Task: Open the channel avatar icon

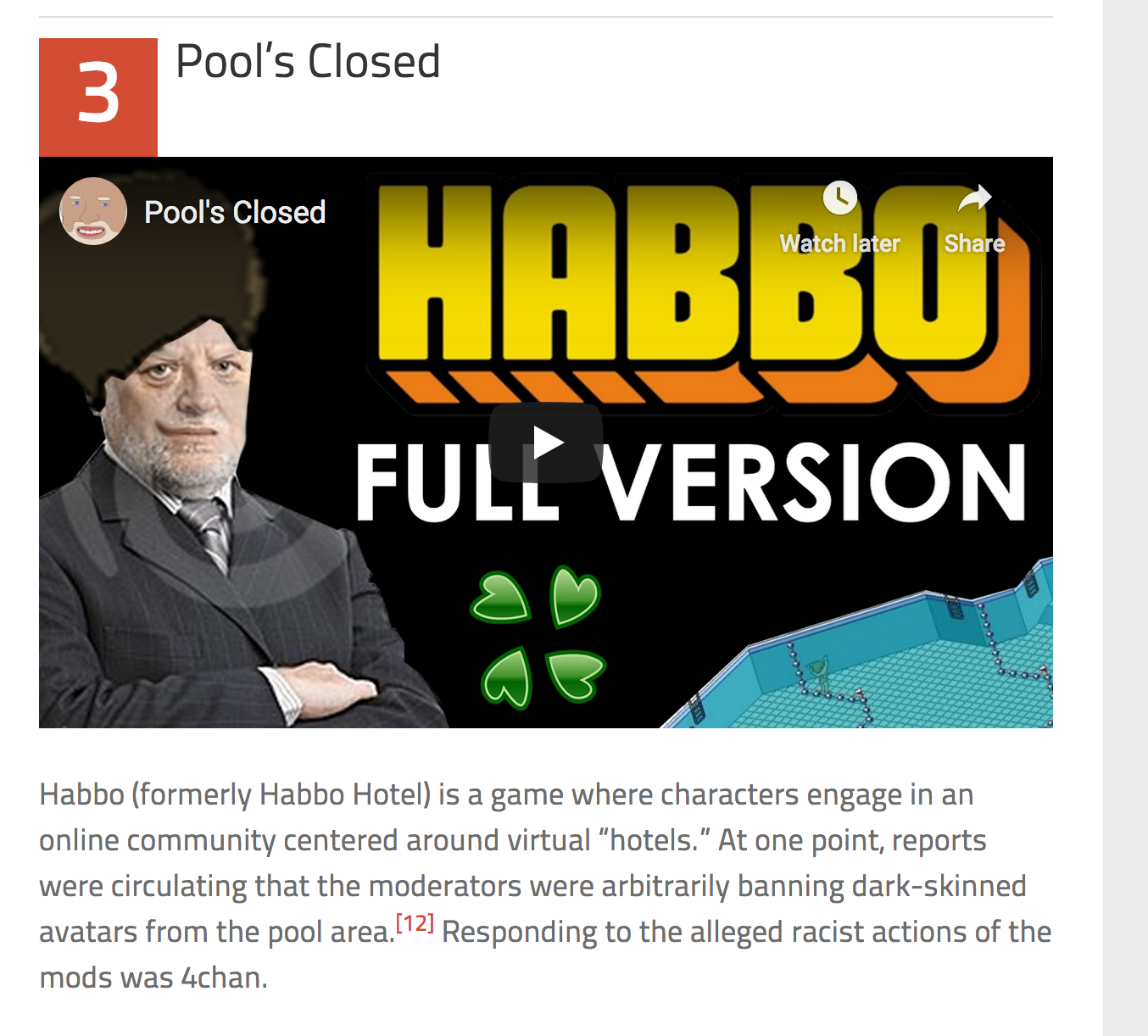Action: point(93,211)
